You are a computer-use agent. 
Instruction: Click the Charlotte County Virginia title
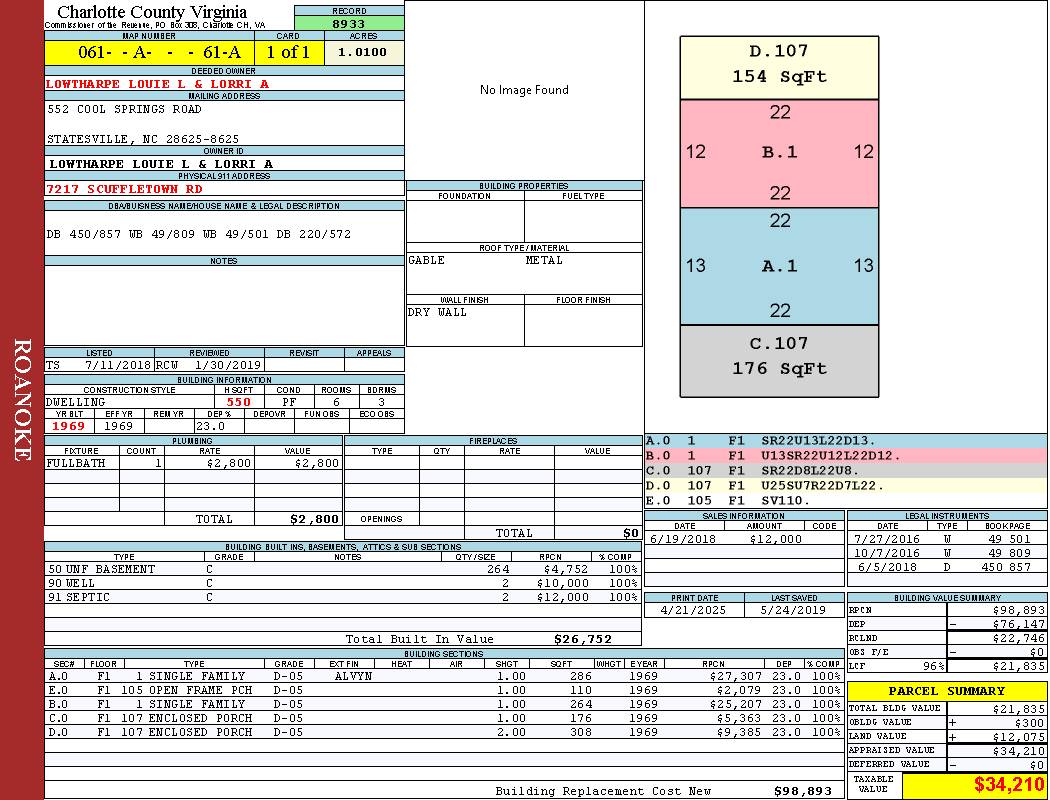point(152,12)
